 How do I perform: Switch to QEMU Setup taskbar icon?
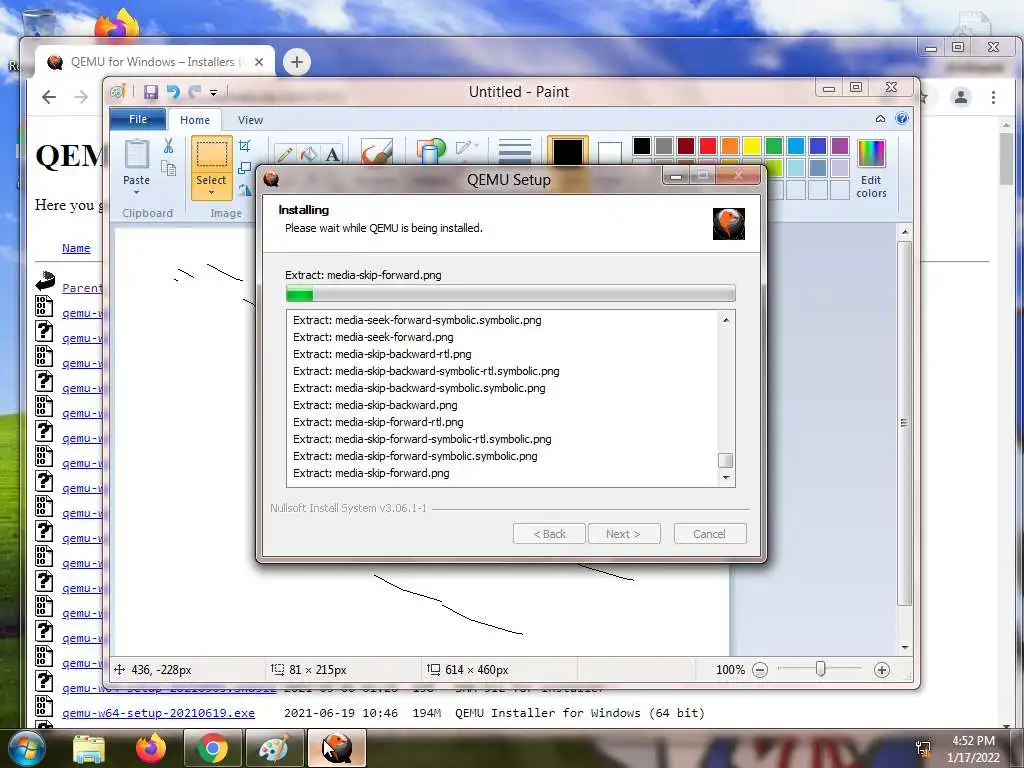click(x=337, y=748)
